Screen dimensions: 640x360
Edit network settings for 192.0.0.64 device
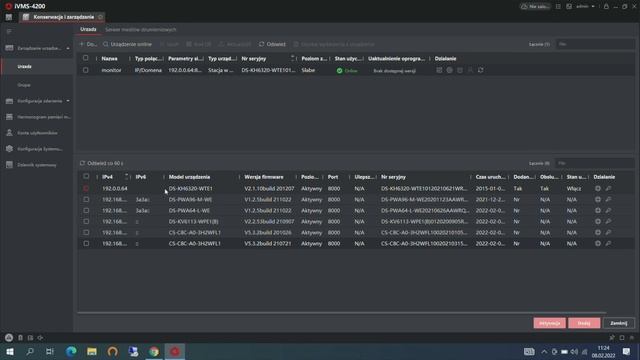[598, 189]
